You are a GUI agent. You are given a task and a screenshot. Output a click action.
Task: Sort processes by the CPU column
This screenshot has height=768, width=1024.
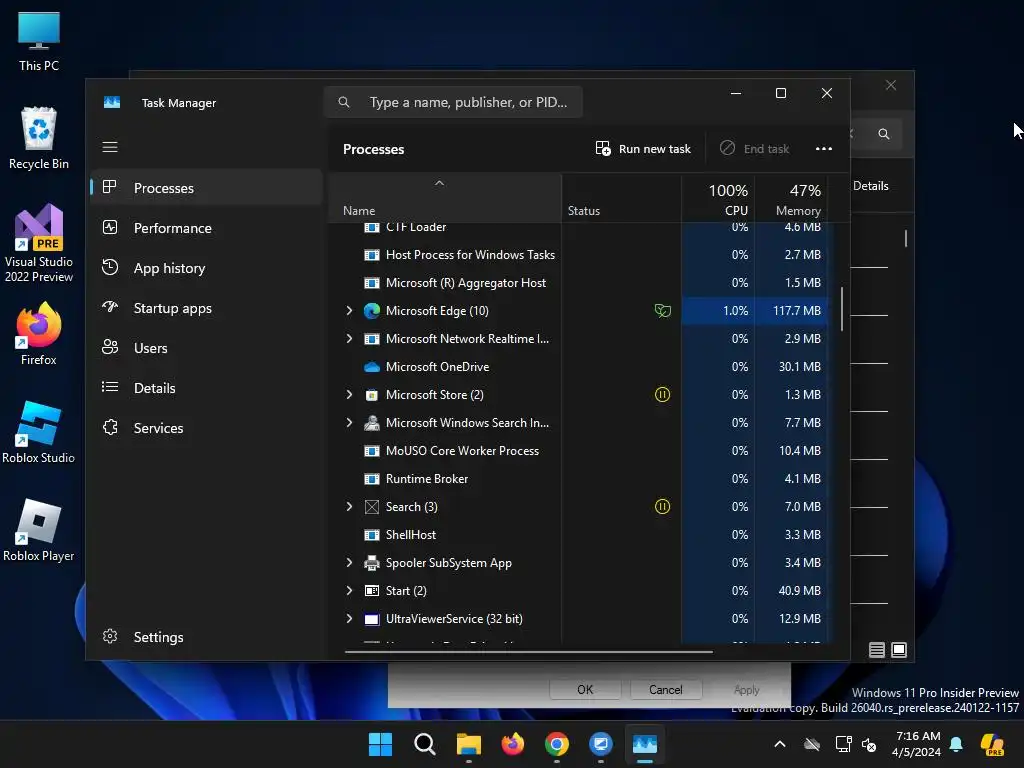point(718,199)
